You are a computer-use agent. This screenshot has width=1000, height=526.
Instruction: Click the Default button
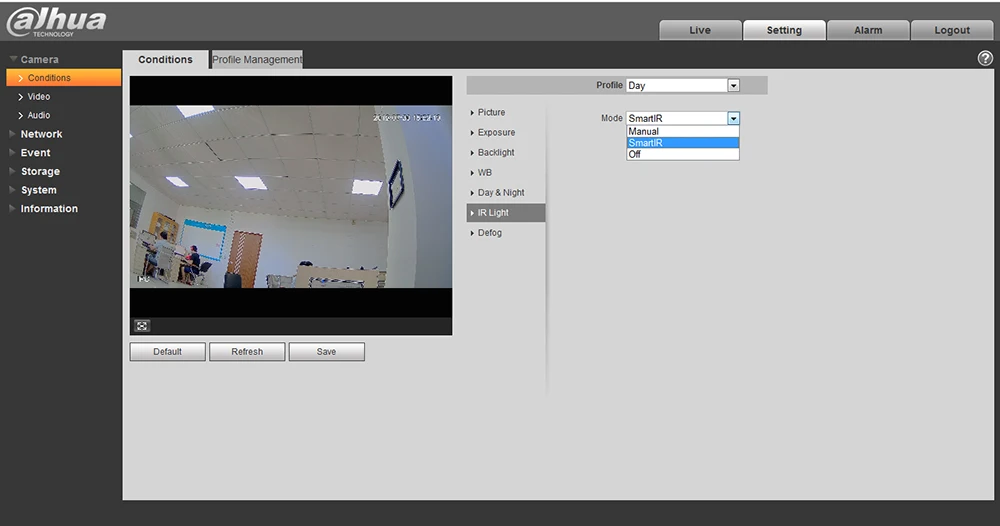click(168, 352)
